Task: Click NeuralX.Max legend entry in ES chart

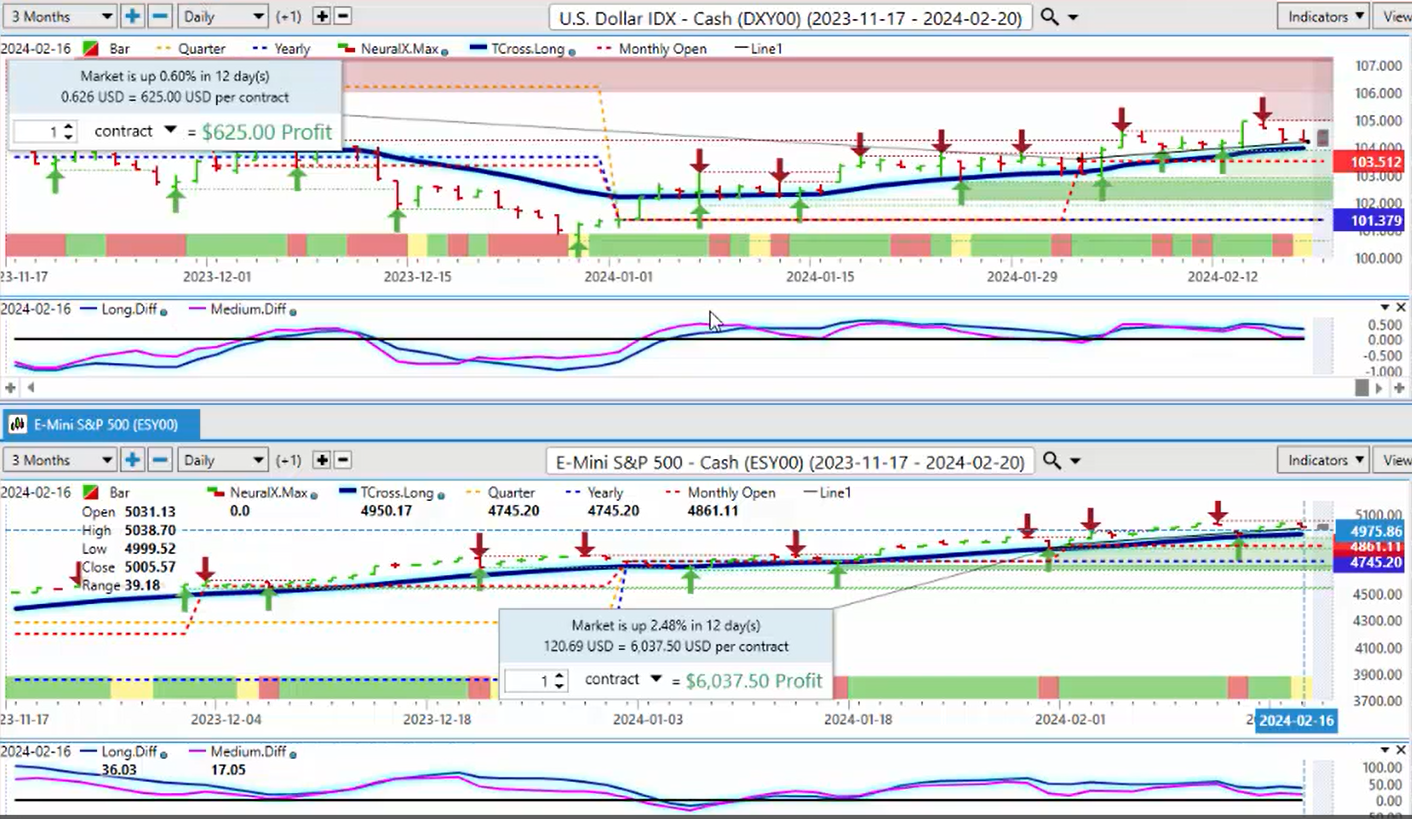Action: click(265, 493)
